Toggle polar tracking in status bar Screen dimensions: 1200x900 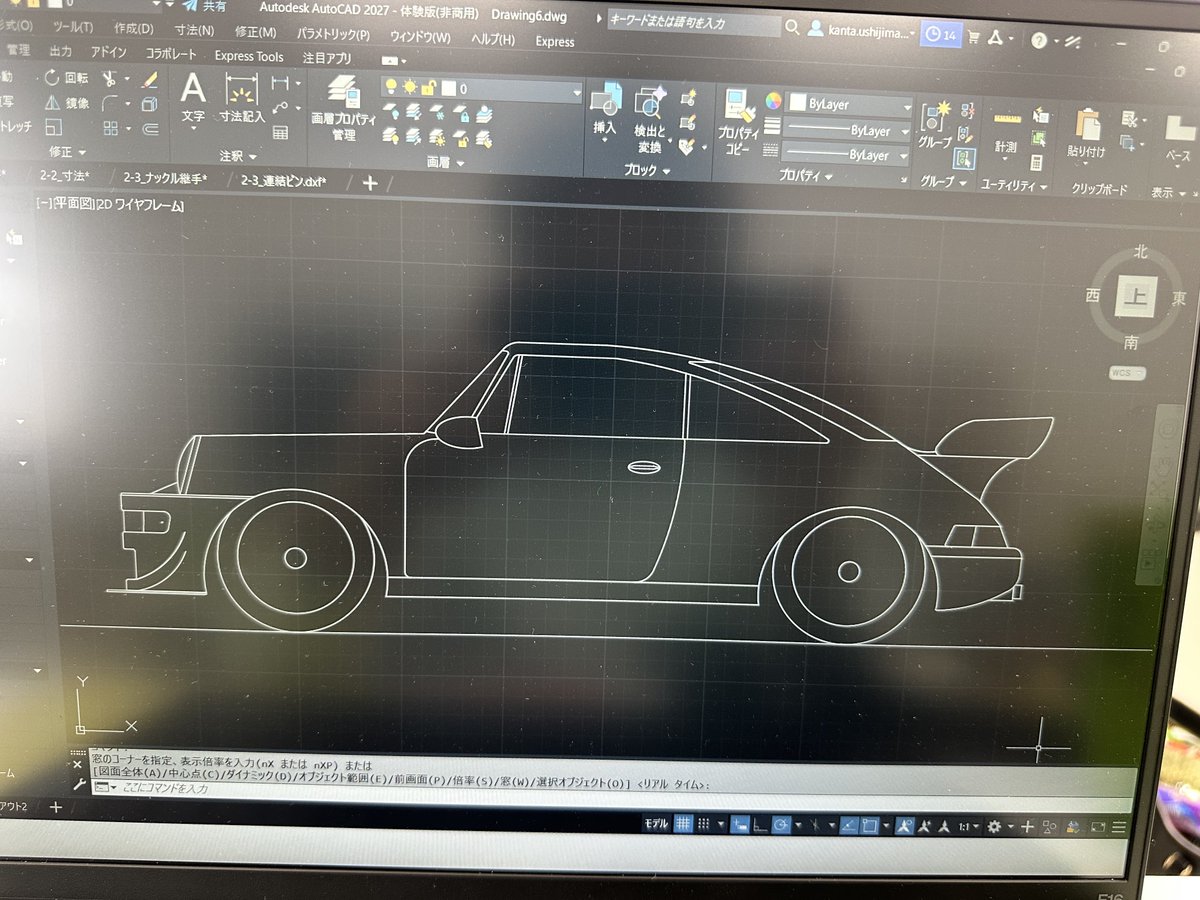click(782, 825)
